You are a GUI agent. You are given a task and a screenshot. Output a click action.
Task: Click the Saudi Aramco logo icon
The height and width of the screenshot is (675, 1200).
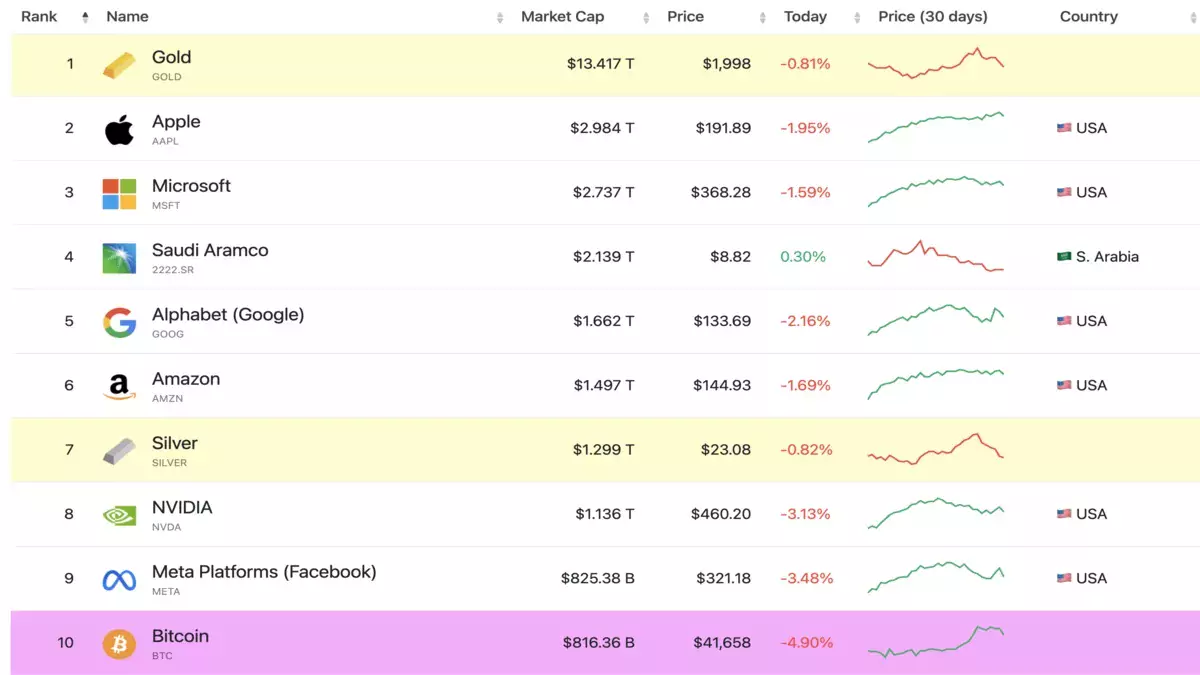[x=119, y=258]
